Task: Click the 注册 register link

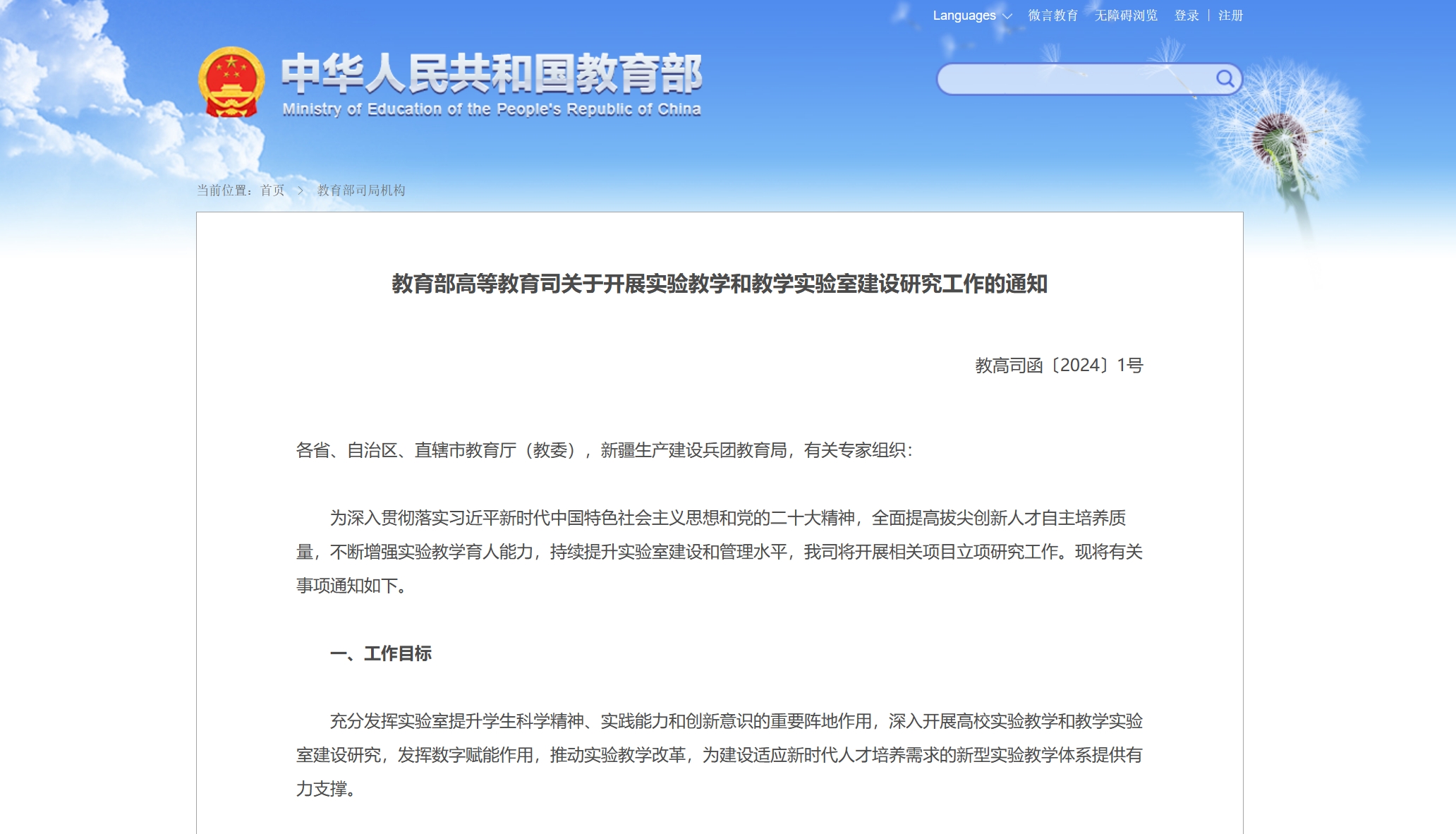Action: tap(1230, 16)
